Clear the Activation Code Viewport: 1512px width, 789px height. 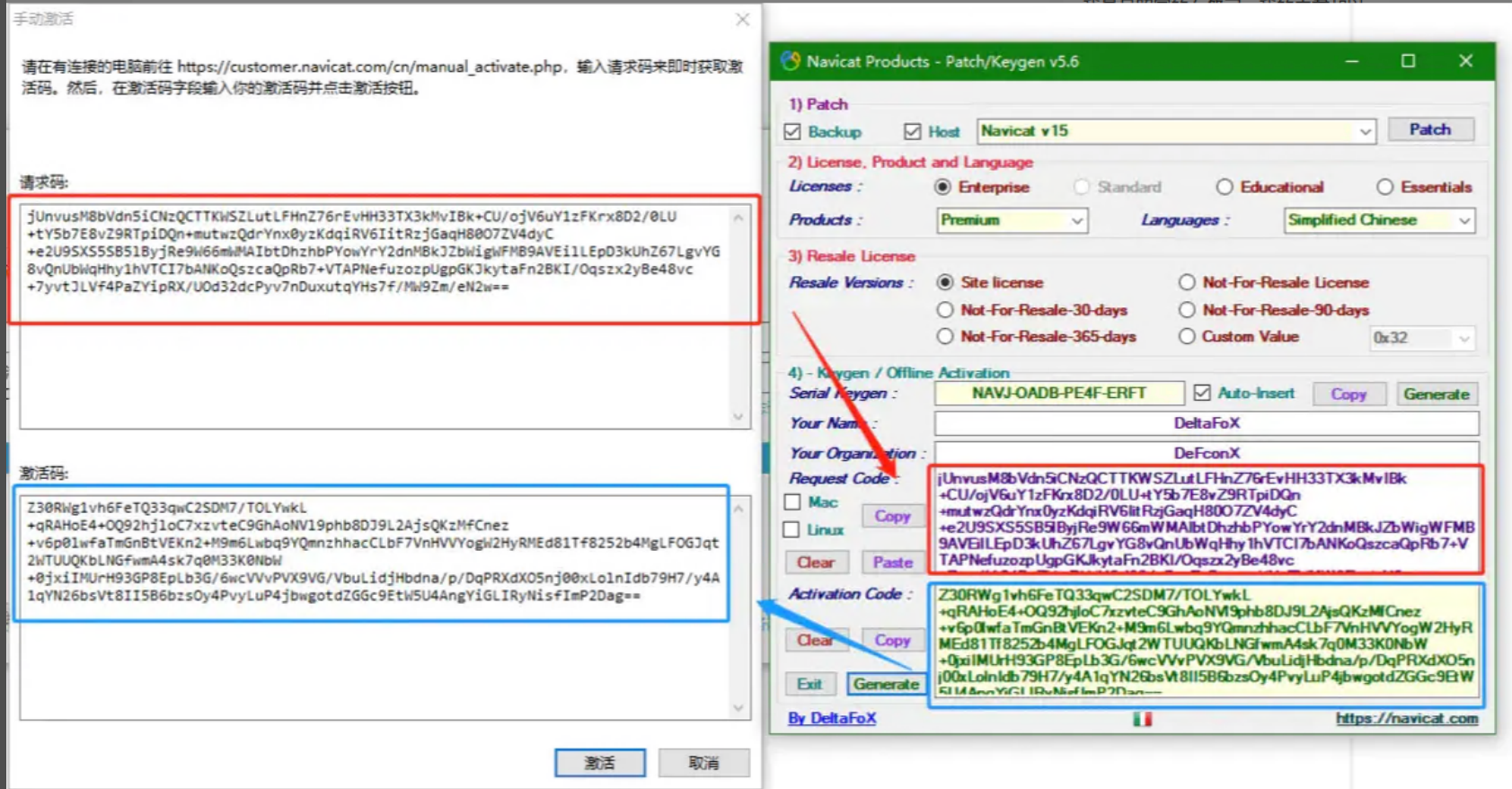click(816, 640)
